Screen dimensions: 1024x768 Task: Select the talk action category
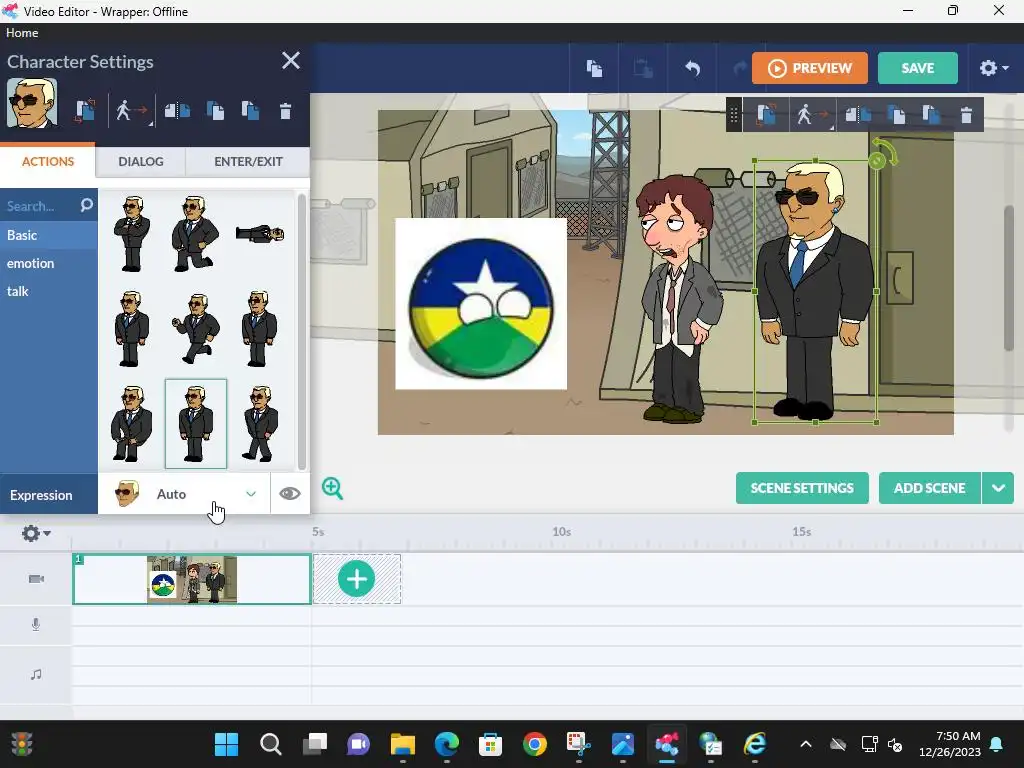pyautogui.click(x=49, y=291)
